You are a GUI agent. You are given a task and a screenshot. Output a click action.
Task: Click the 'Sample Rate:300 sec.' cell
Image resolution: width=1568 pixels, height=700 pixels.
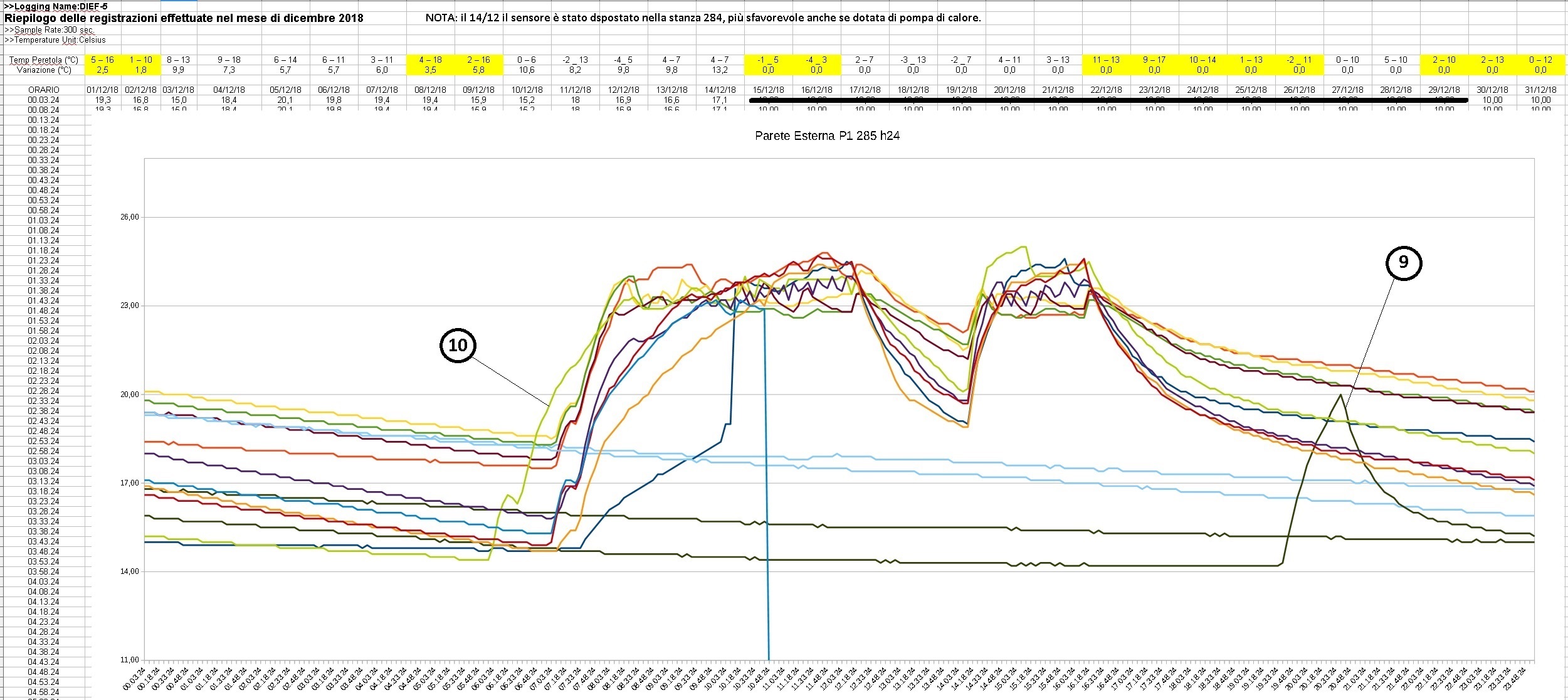[50, 30]
